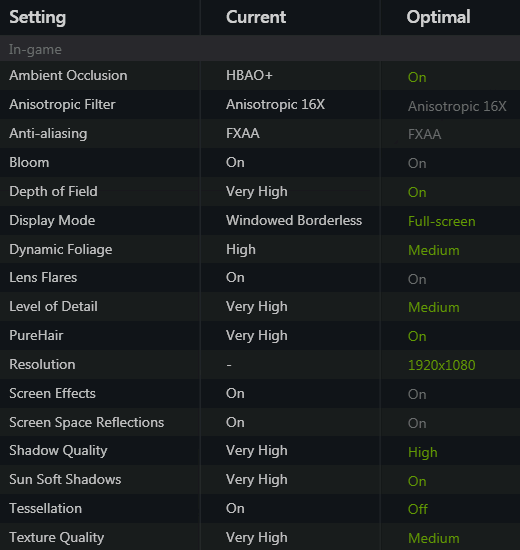Click the Current column header

coord(256,17)
